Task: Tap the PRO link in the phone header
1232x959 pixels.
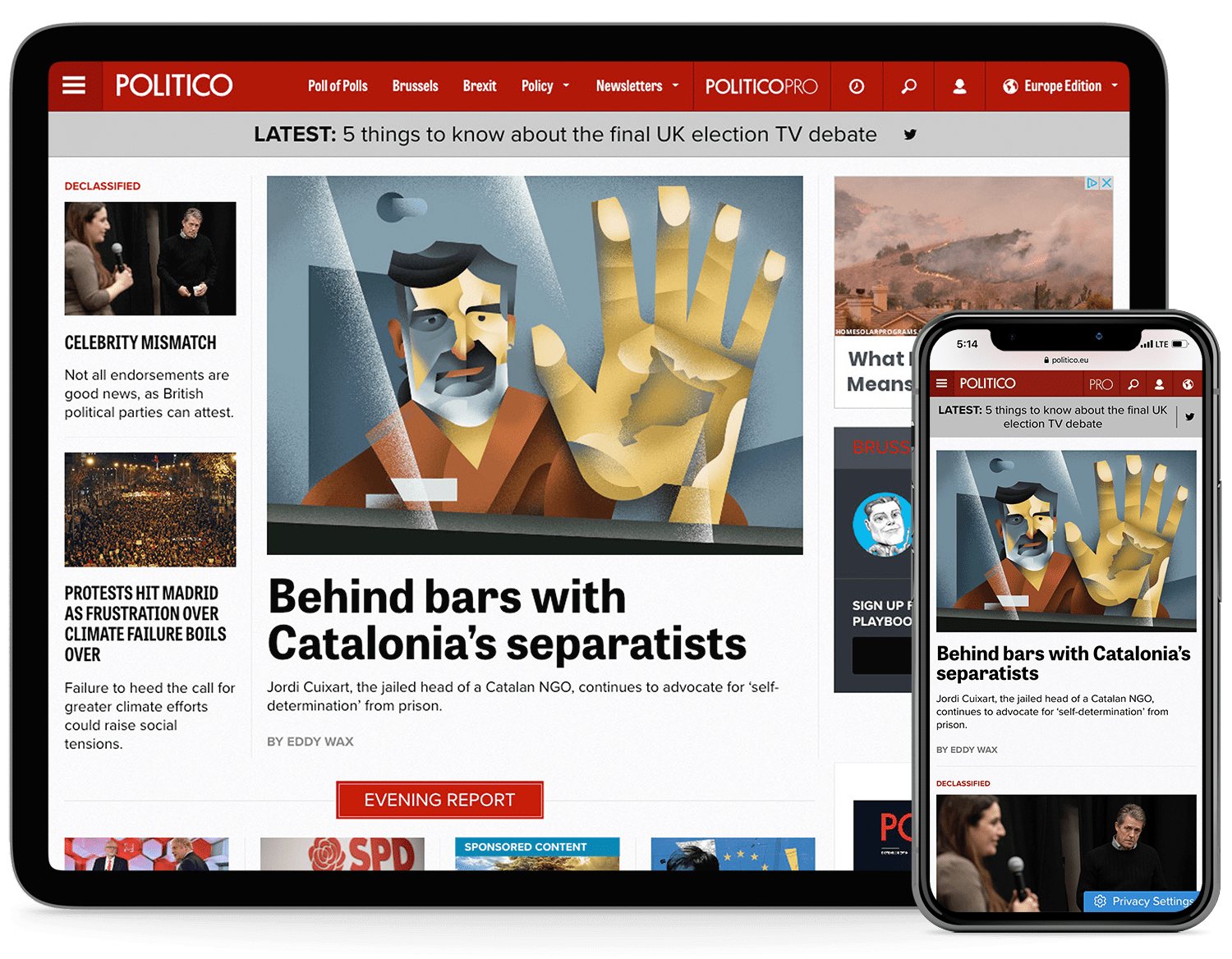Action: point(1101,384)
